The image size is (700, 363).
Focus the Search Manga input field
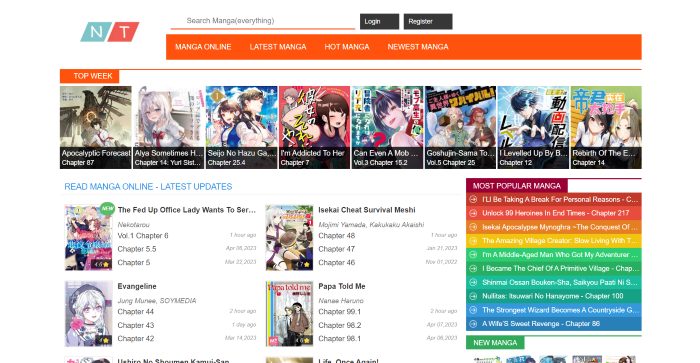263,21
